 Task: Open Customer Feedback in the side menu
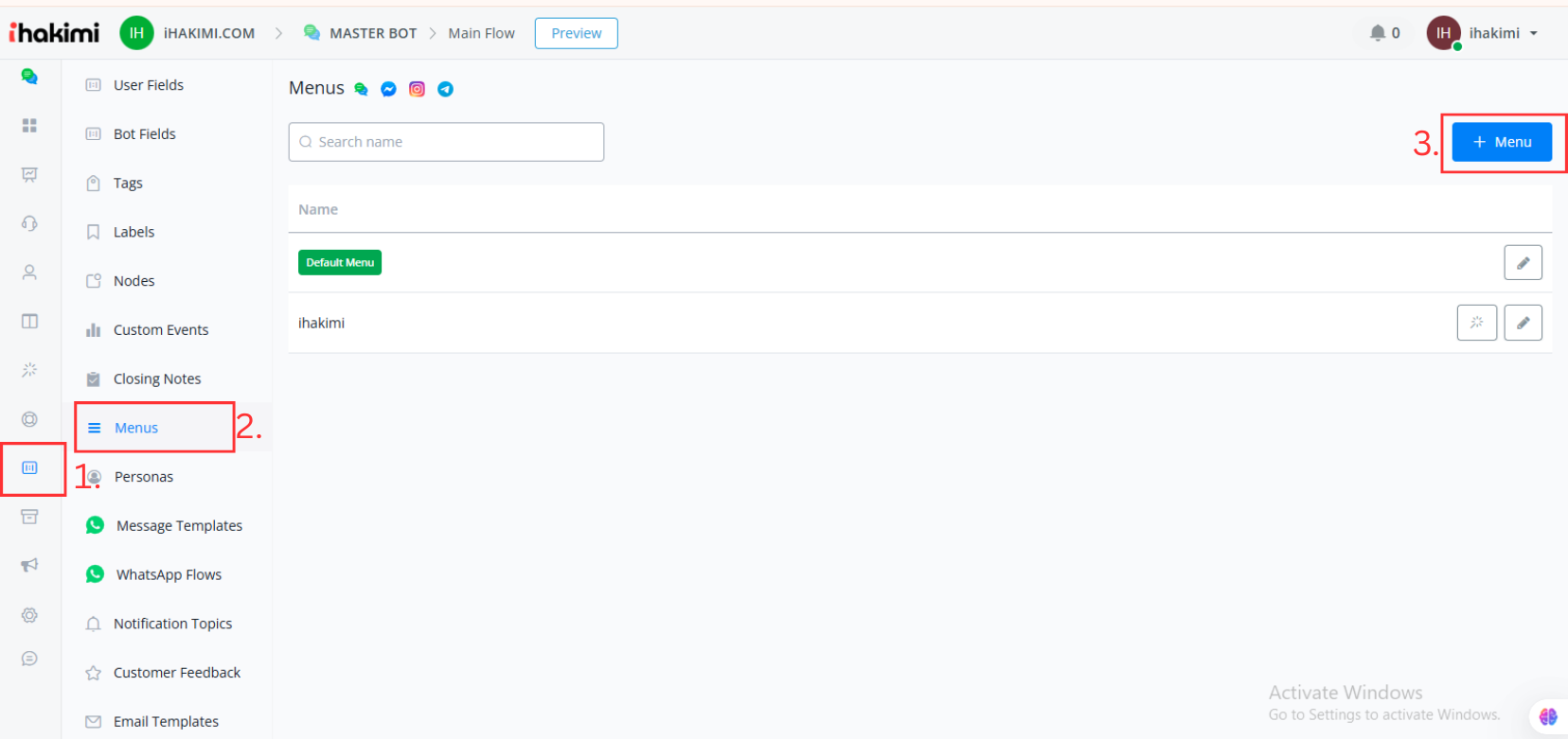tap(177, 673)
